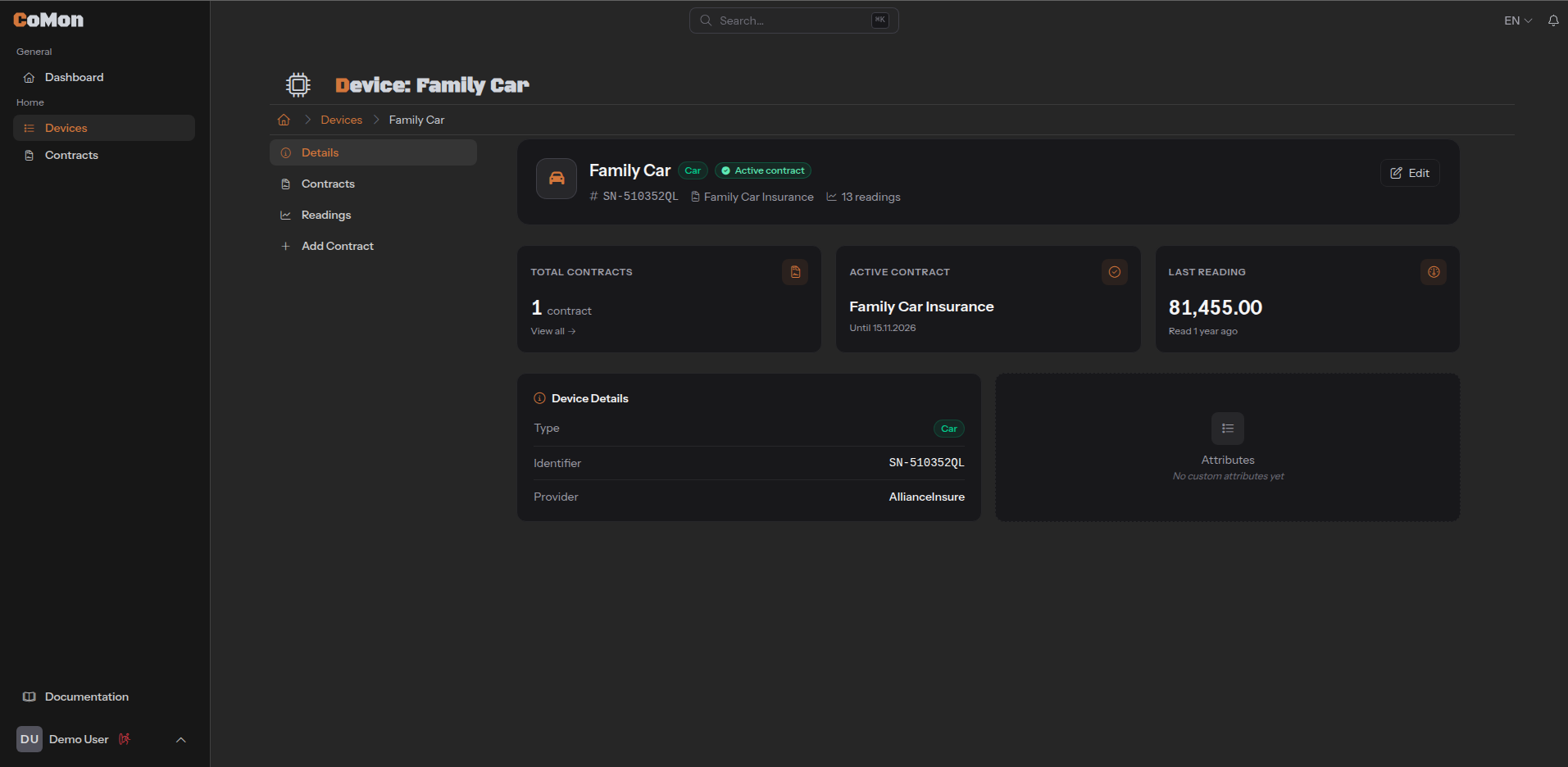Click Car badge in Type row
This screenshot has height=767, width=1568.
coord(949,429)
